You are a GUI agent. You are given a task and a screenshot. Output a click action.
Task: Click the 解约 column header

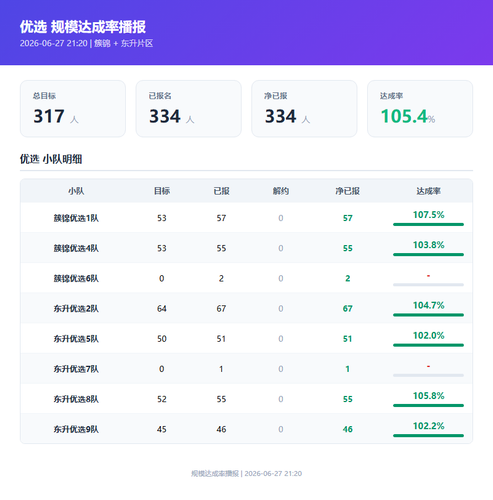pyautogui.click(x=281, y=191)
